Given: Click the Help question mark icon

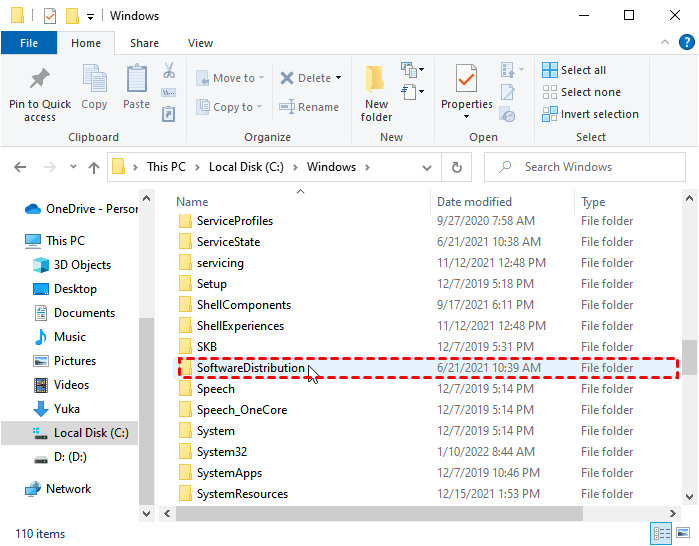Looking at the screenshot, I should [687, 42].
